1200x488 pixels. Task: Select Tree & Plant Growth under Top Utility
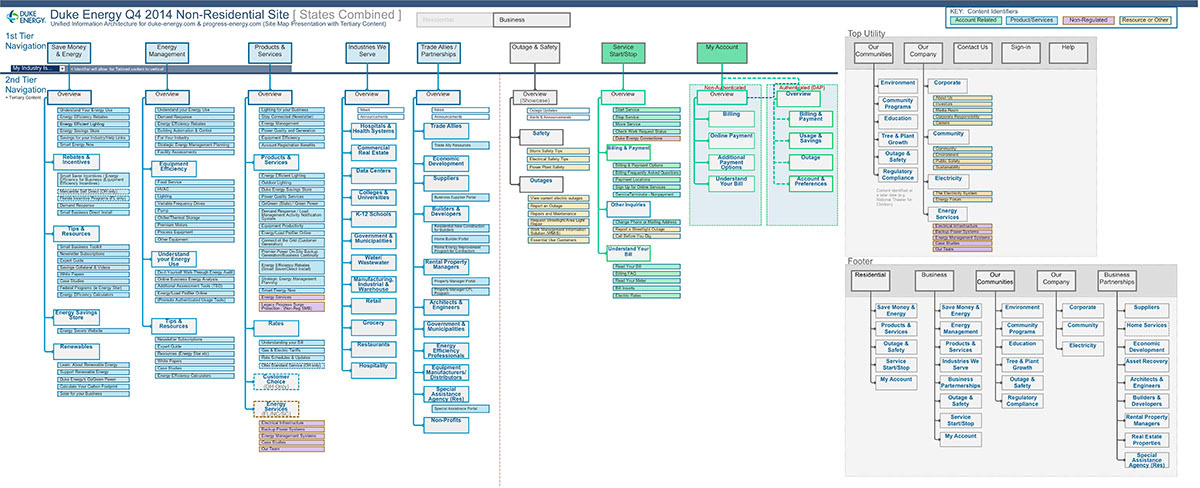pos(897,140)
